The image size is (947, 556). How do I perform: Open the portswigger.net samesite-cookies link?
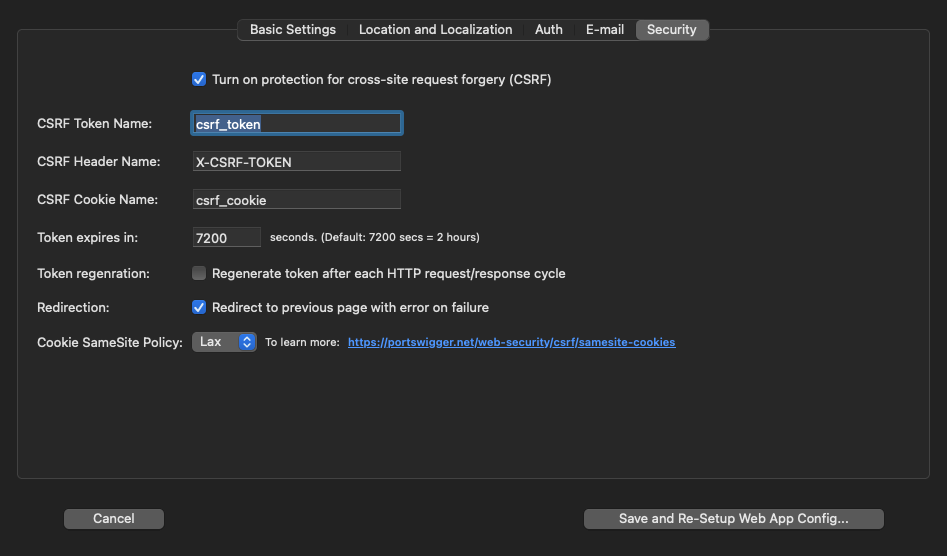[511, 342]
